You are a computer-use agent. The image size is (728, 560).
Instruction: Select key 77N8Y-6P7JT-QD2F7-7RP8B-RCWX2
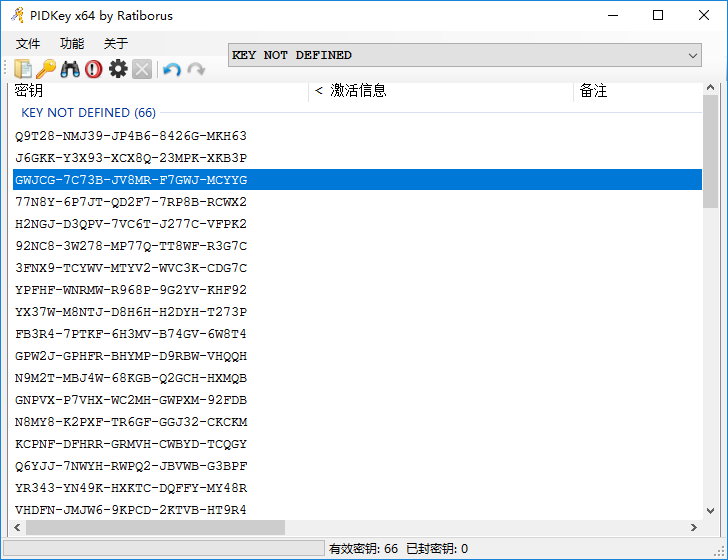pyautogui.click(x=131, y=202)
